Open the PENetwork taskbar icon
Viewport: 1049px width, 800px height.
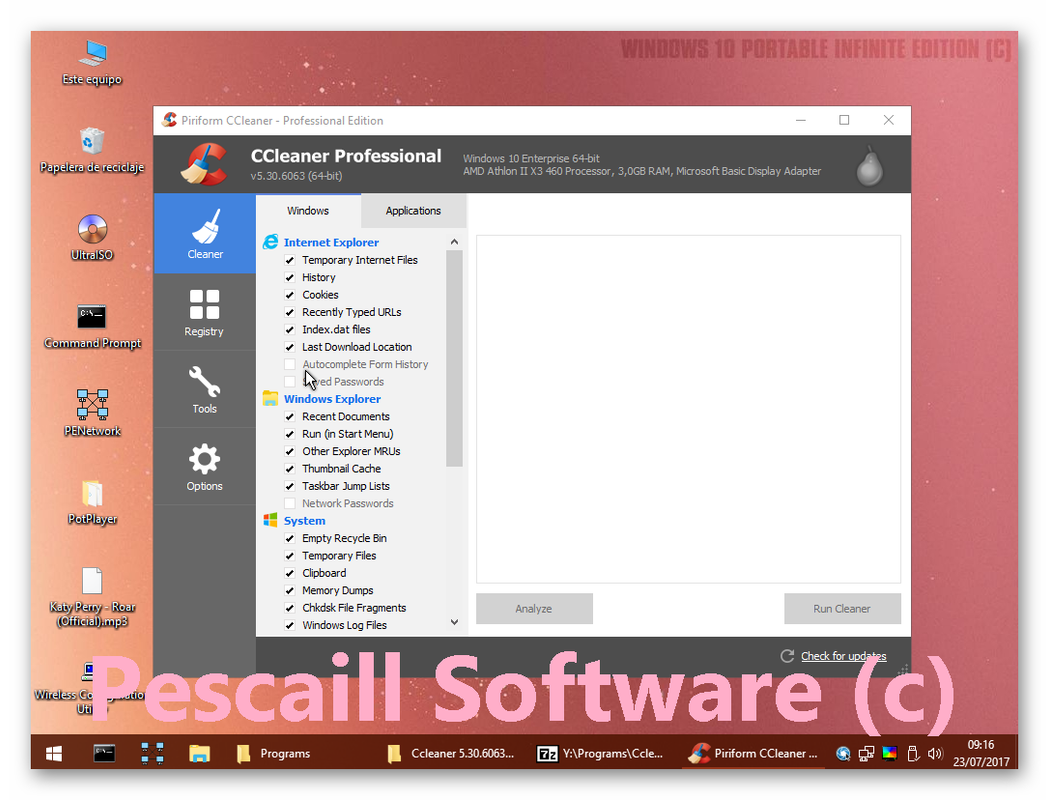coord(153,754)
